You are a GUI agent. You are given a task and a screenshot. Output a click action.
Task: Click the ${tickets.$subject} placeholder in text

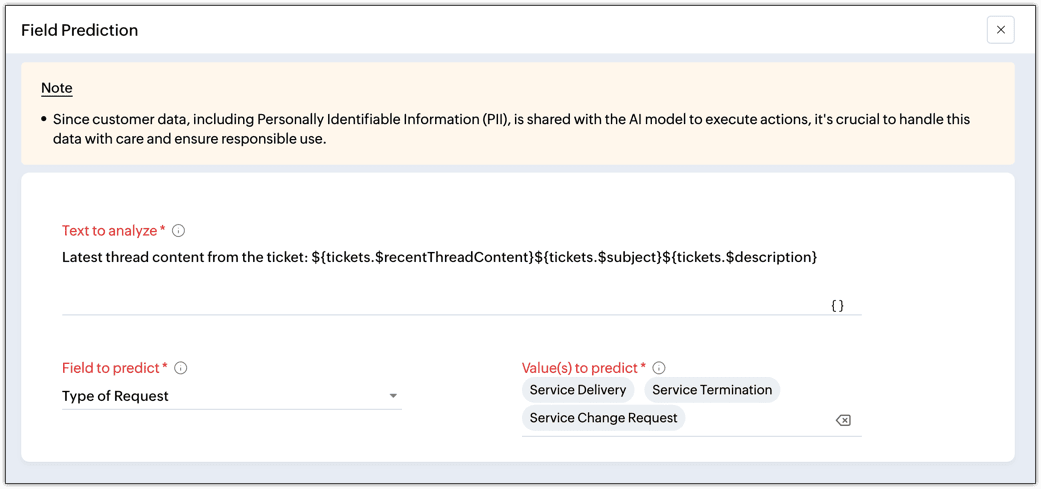pyautogui.click(x=598, y=258)
